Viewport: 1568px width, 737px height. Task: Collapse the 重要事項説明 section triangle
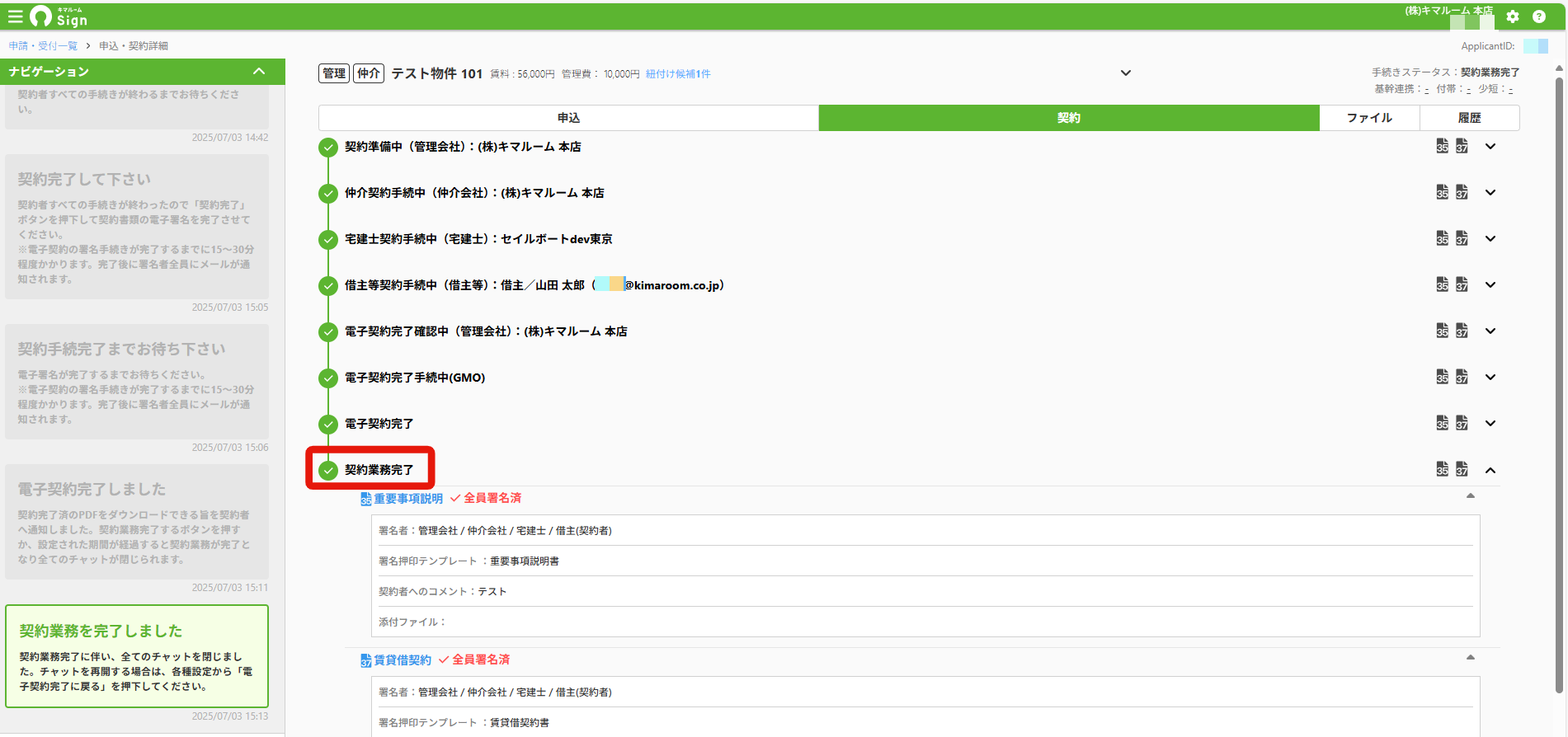1470,495
